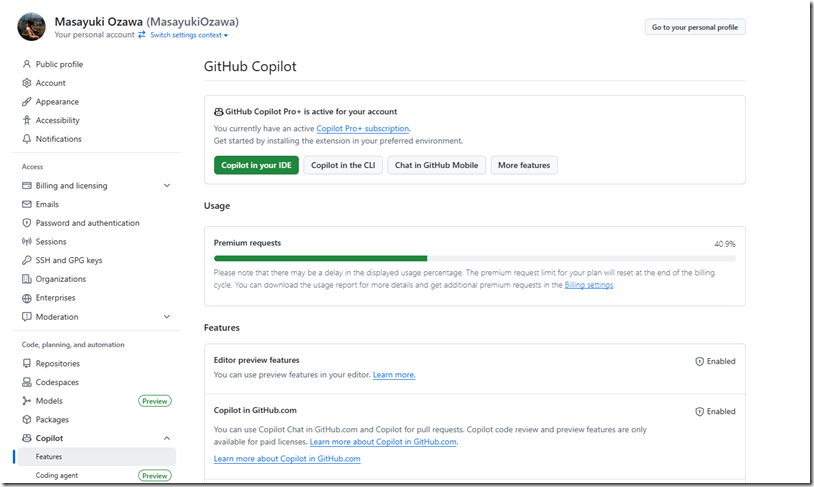The height and width of the screenshot is (487, 814).
Task: Click Enabled status for Copilot in GitHub.com
Action: [721, 412]
